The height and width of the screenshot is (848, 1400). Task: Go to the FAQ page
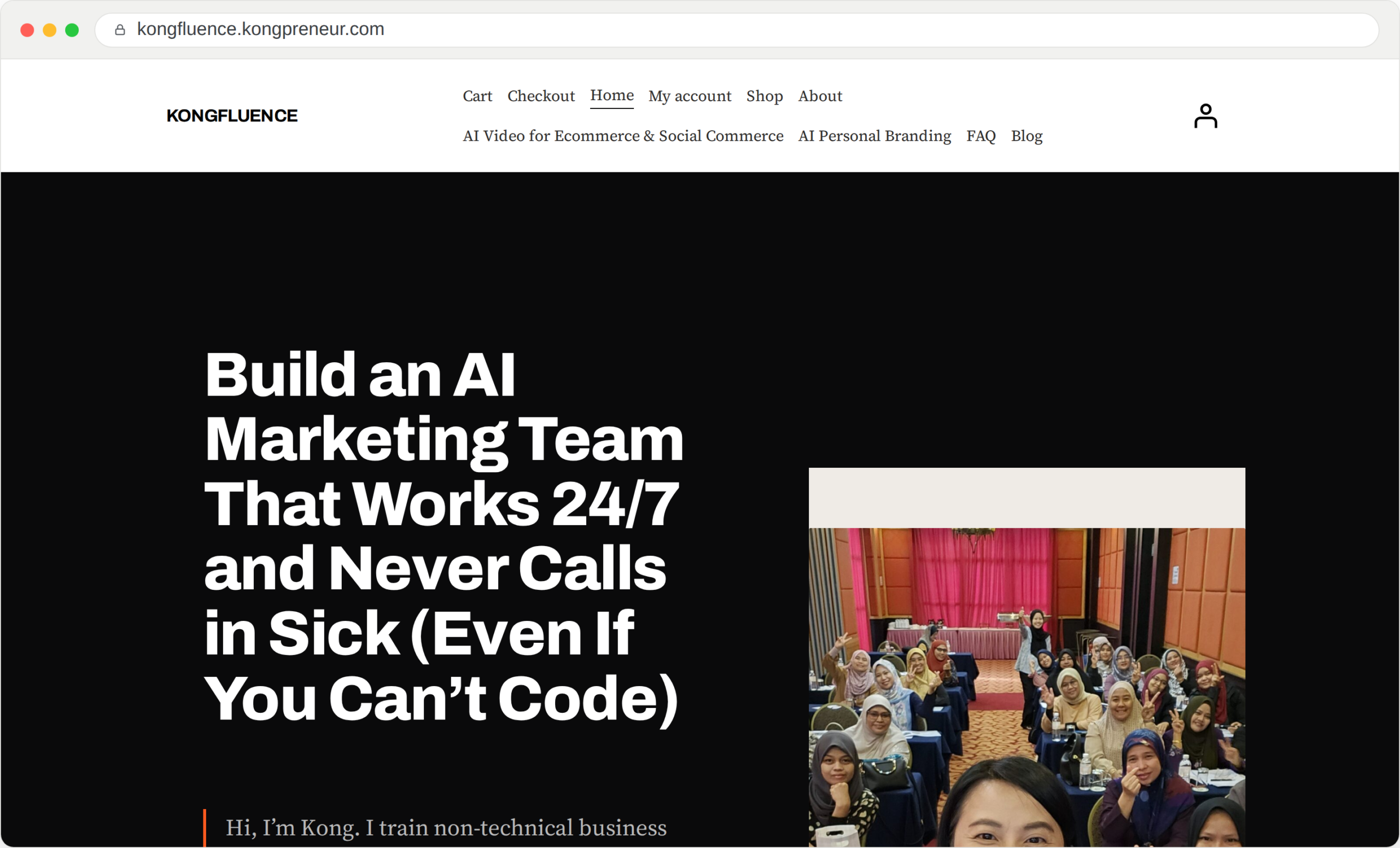pos(981,136)
